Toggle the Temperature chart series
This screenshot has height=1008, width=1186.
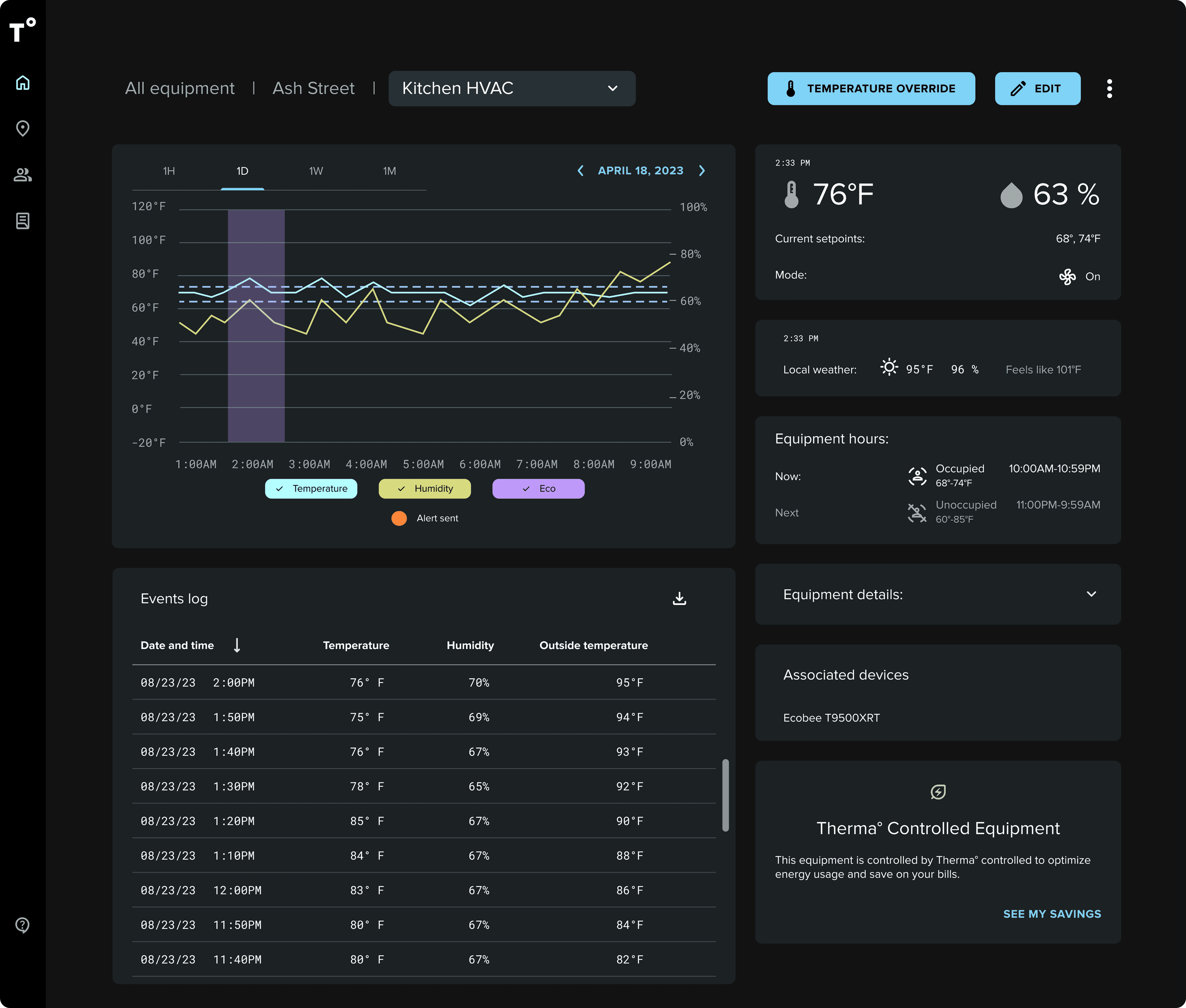tap(311, 488)
